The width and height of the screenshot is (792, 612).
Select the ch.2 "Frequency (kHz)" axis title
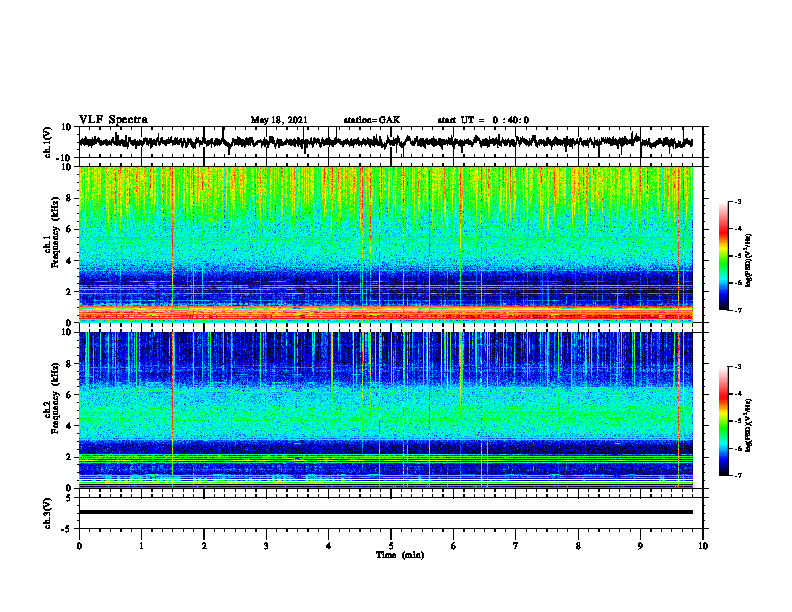click(x=55, y=398)
